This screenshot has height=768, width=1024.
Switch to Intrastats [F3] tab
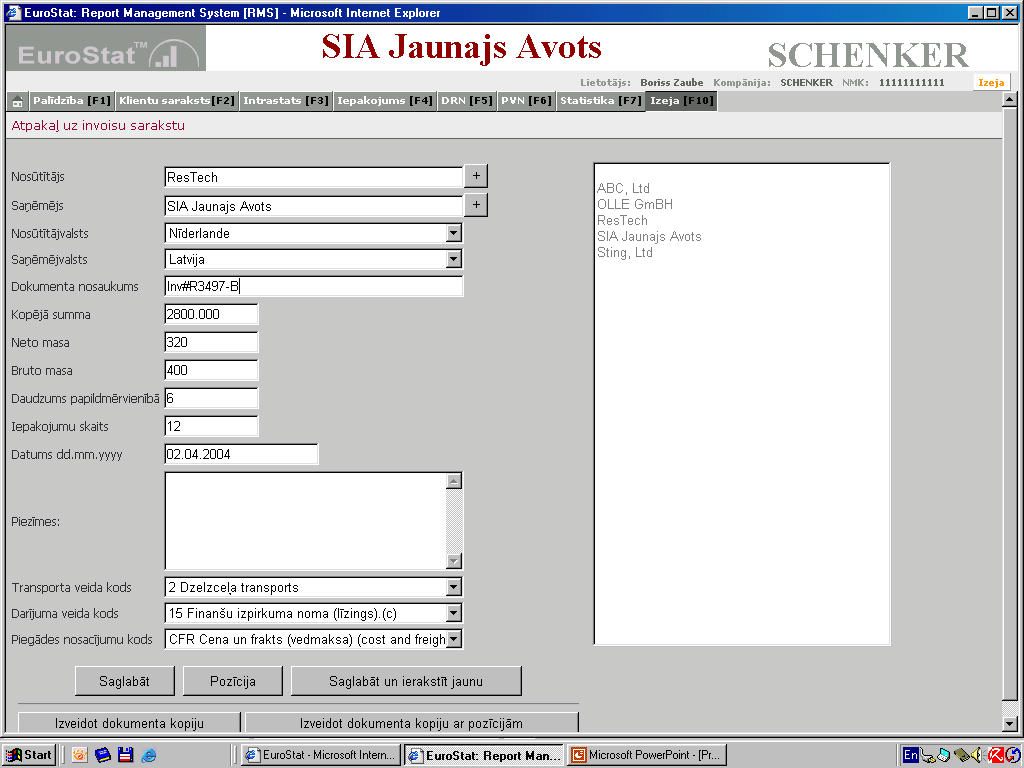click(285, 101)
